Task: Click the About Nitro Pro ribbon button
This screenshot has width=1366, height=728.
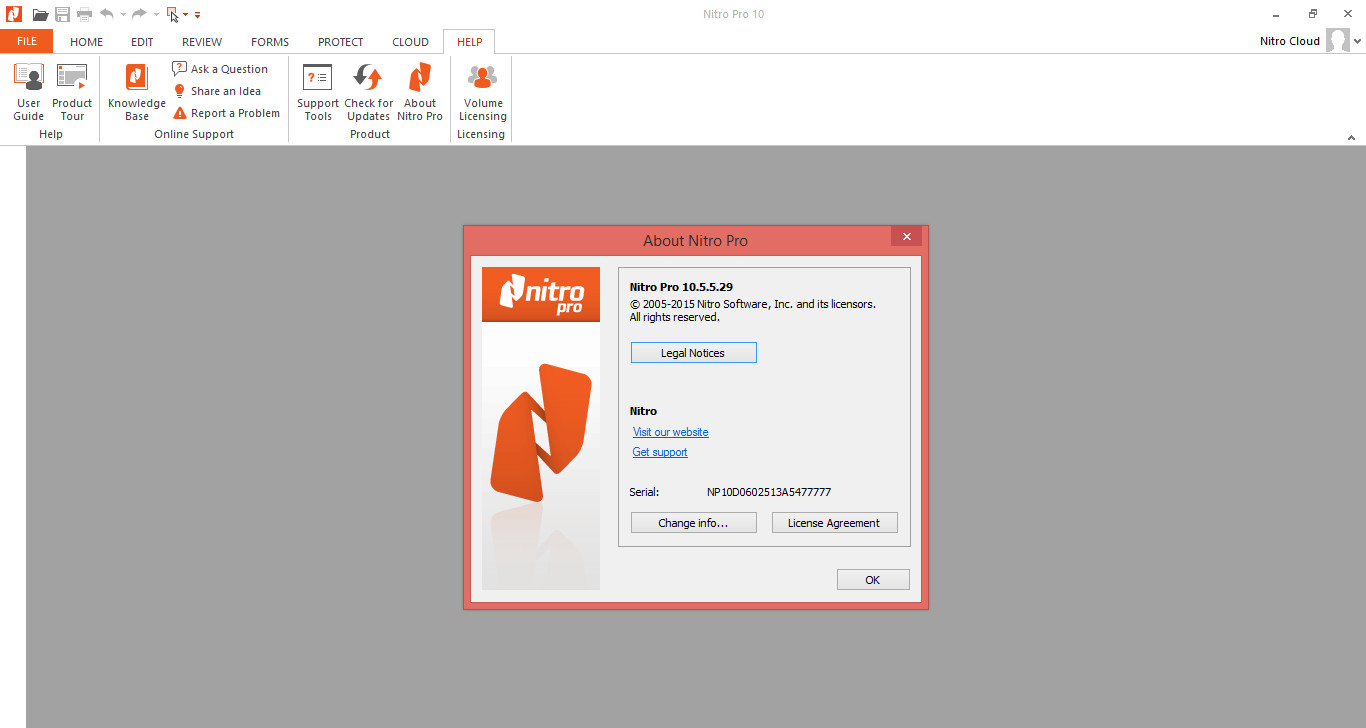Action: (x=420, y=92)
